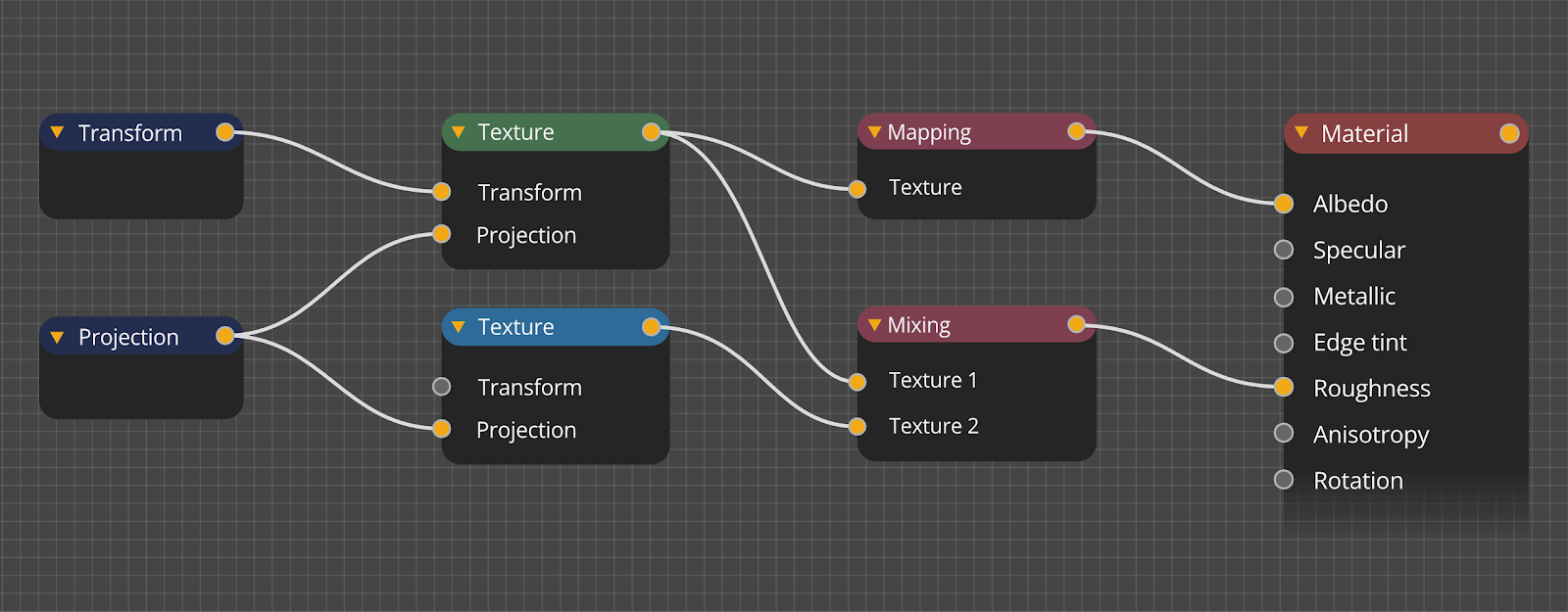Click the Mixing node output socket
The image size is (1568, 612).
pos(1076,324)
